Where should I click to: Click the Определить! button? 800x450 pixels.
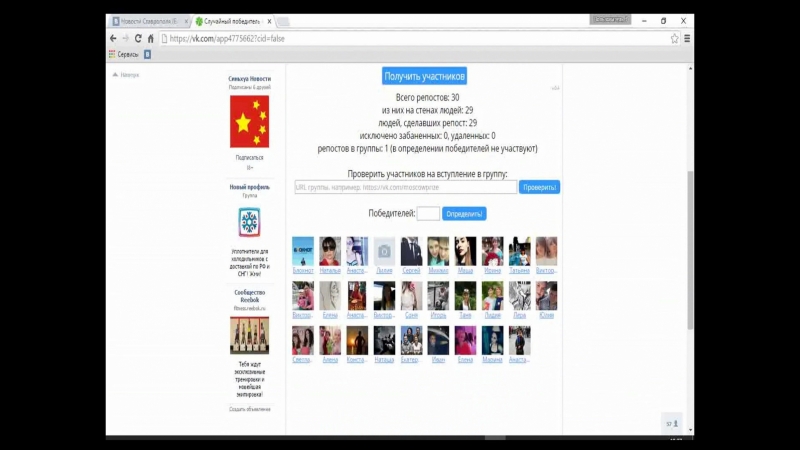pos(464,214)
